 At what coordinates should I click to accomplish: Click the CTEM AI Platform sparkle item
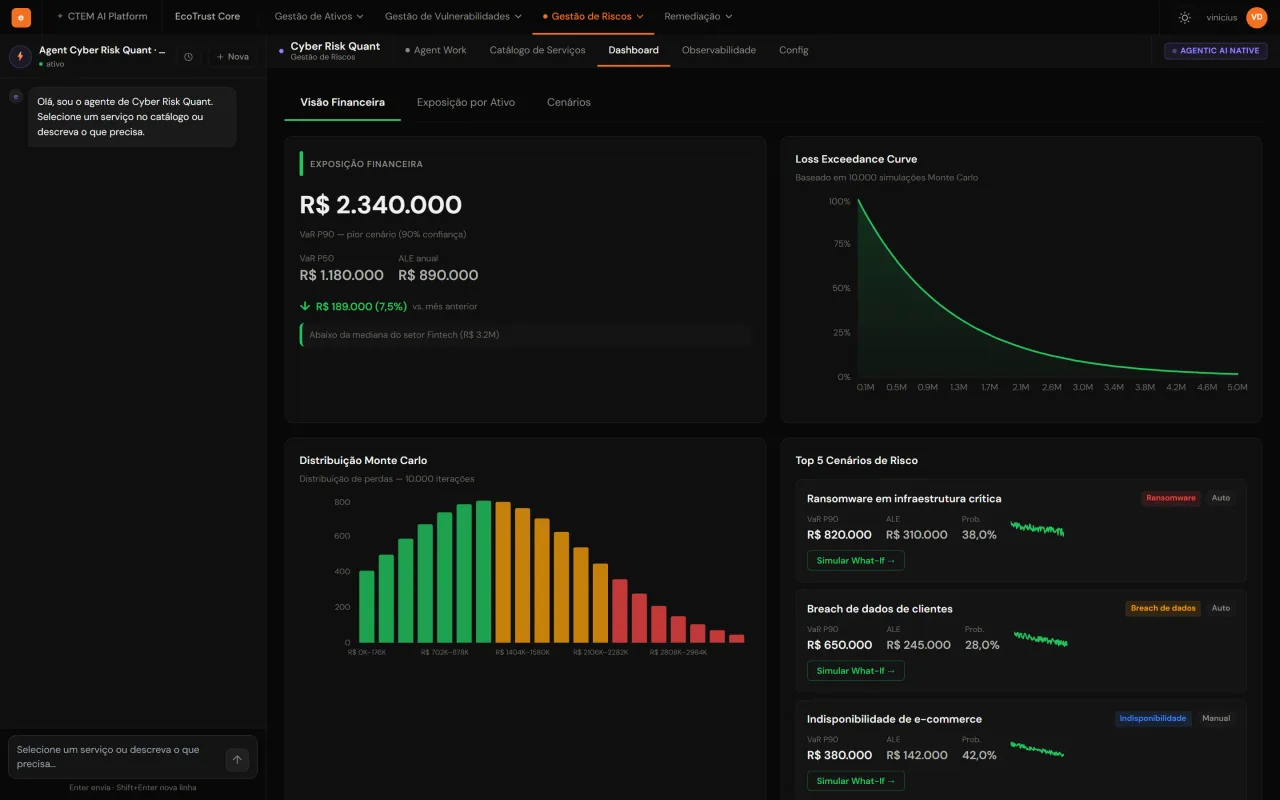point(102,17)
